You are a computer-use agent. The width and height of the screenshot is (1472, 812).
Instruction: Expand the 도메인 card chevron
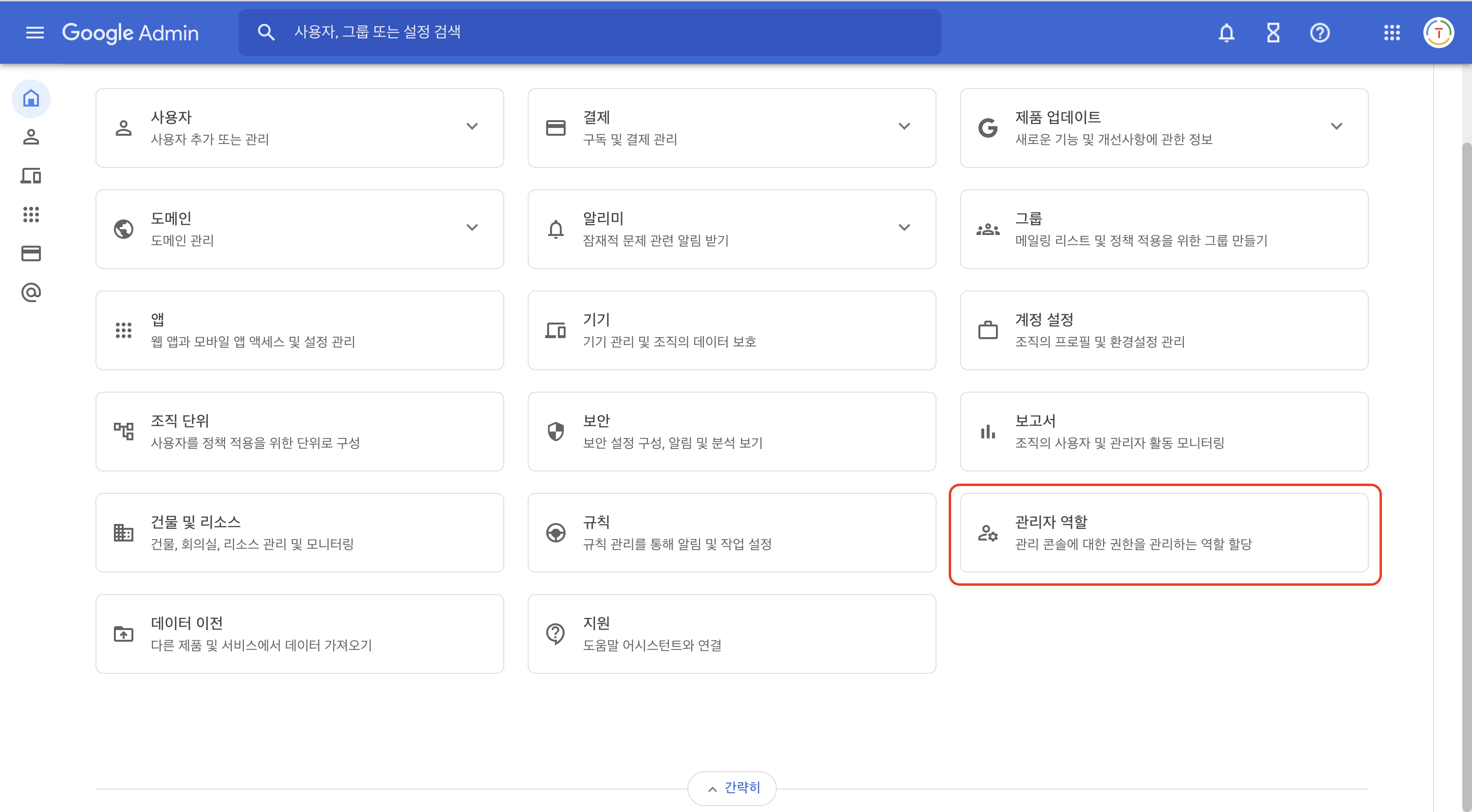[471, 227]
